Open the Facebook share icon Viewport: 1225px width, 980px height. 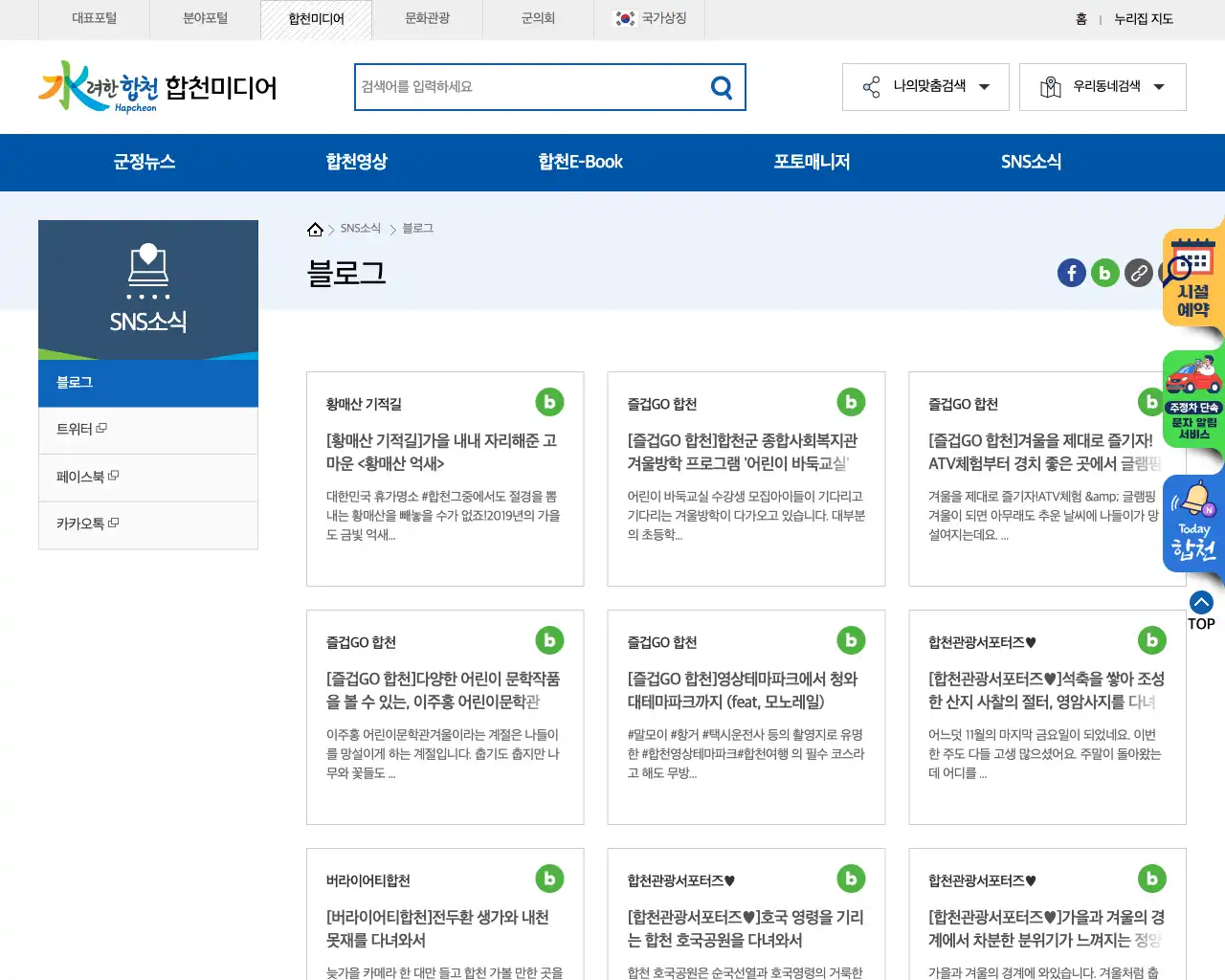1071,273
